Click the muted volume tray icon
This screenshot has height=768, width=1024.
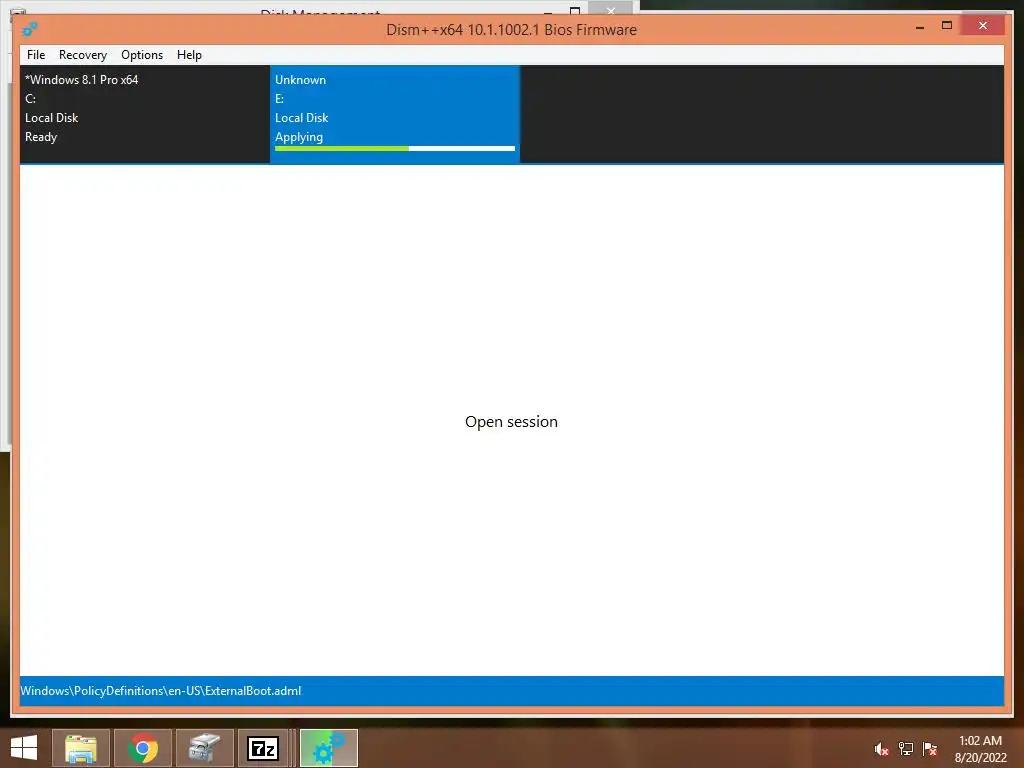pyautogui.click(x=881, y=749)
